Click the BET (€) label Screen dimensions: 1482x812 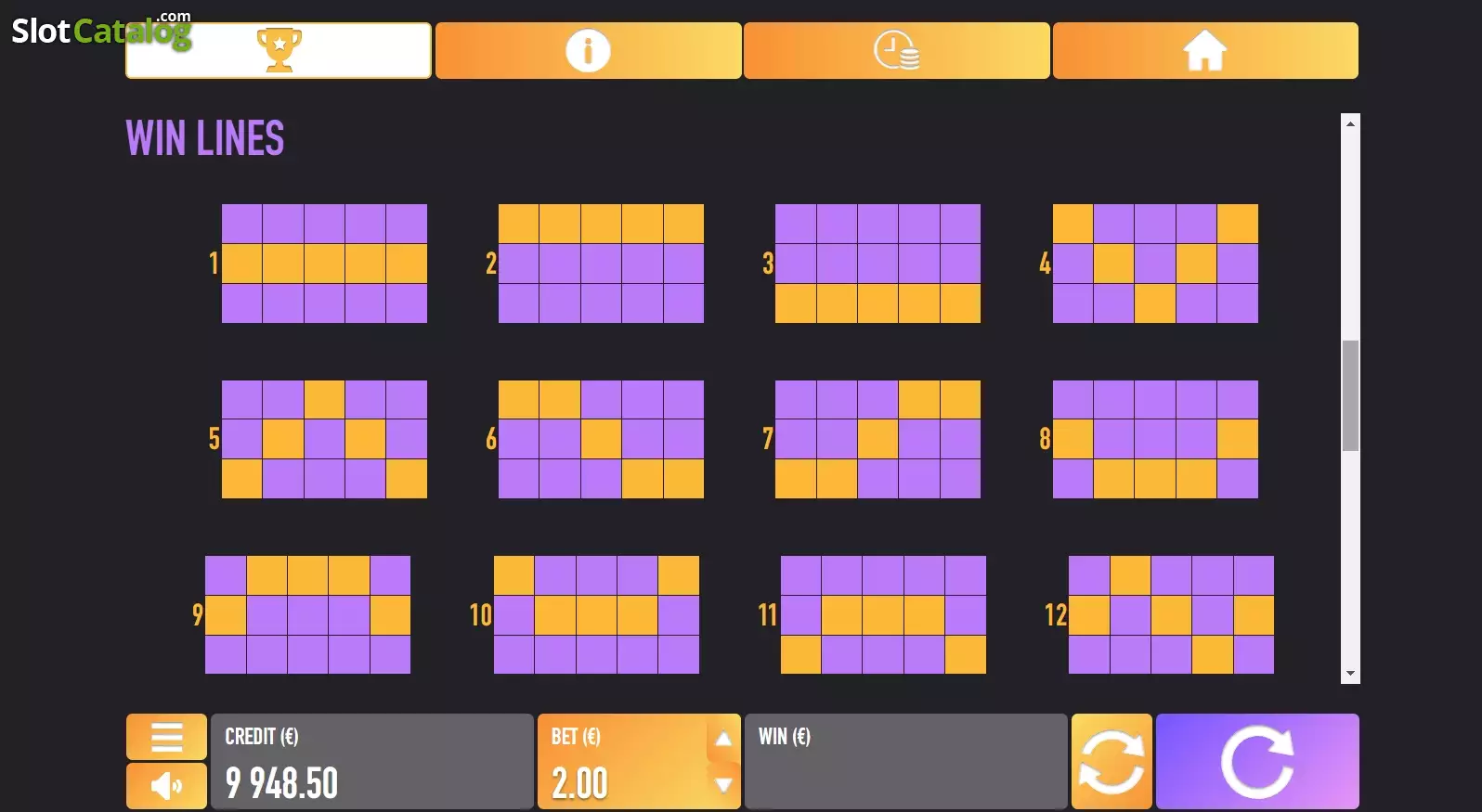[x=576, y=736]
